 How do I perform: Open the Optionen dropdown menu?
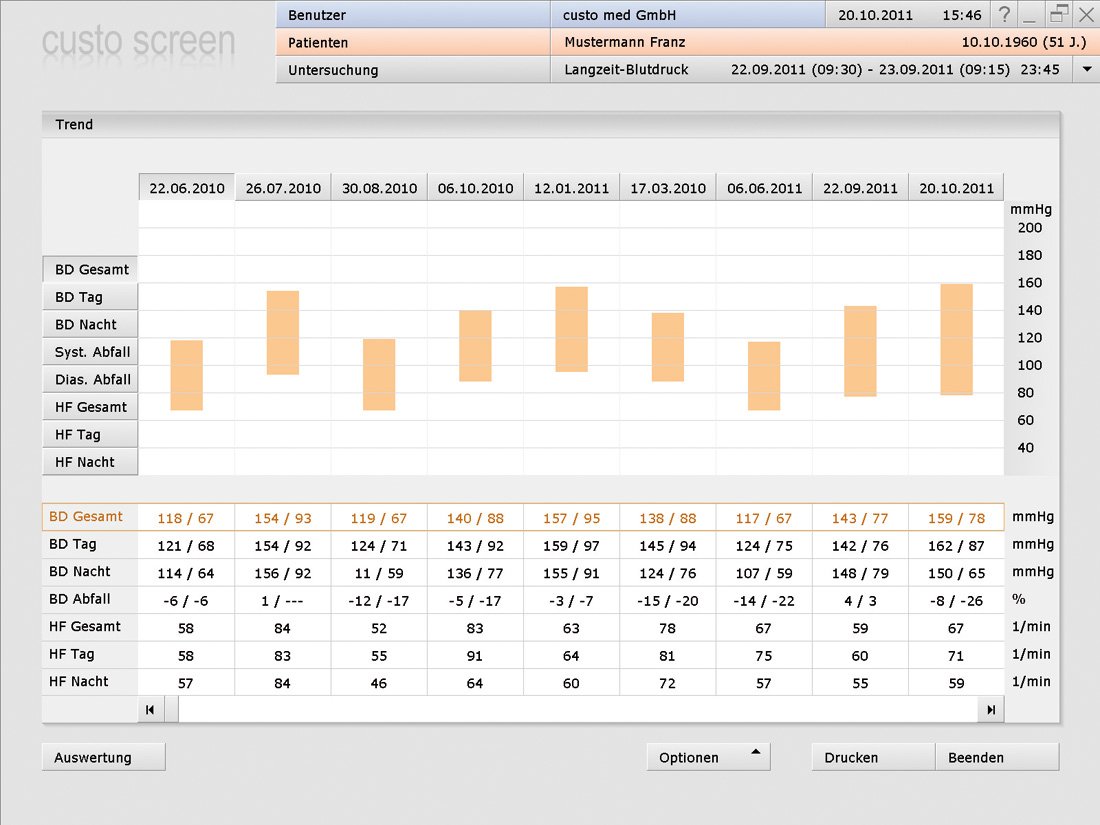click(708, 757)
